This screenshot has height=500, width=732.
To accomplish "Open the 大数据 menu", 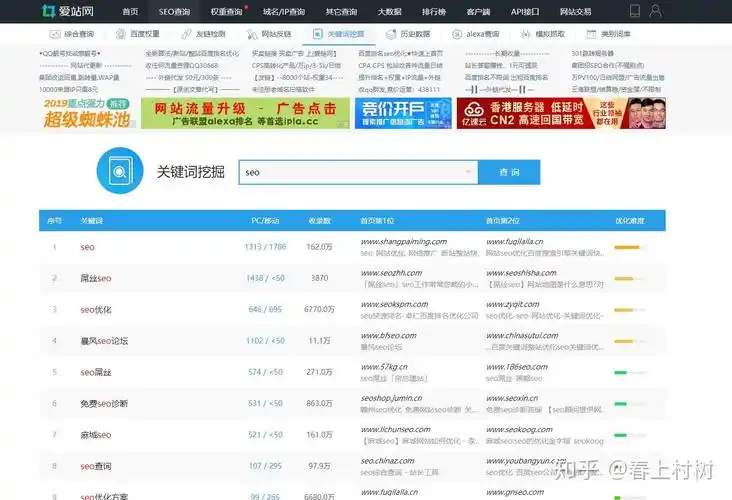I will click(x=389, y=12).
